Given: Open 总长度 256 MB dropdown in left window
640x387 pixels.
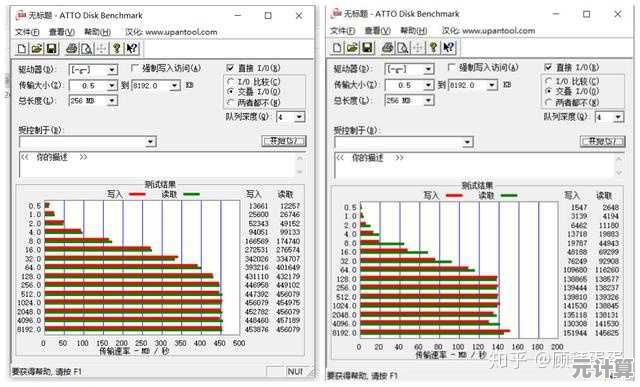Looking at the screenshot, I should click(112, 100).
